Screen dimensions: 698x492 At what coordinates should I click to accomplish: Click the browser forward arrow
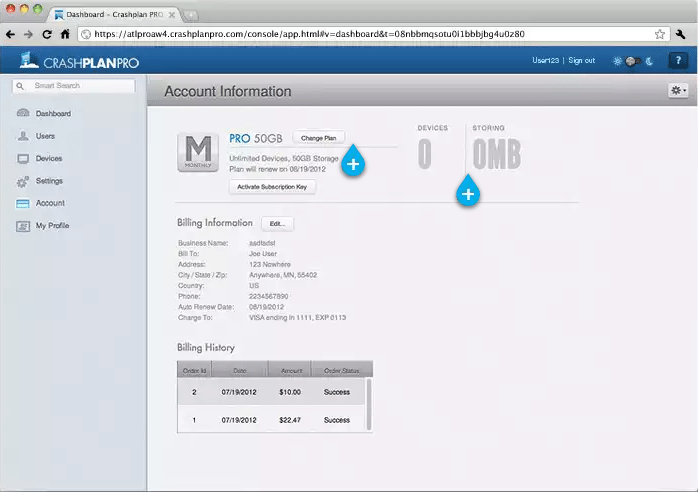point(28,34)
